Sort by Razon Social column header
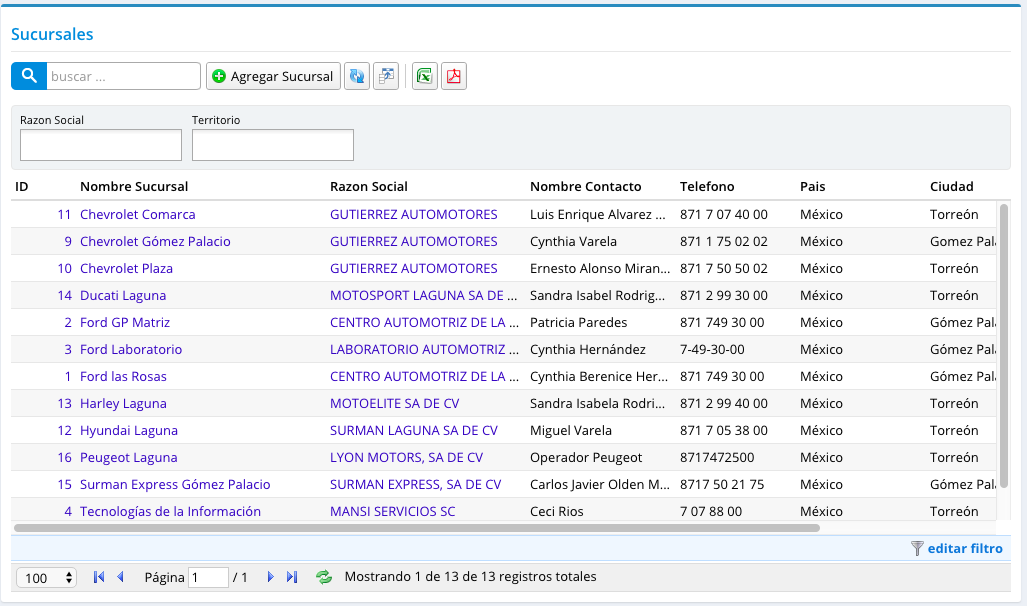 click(369, 187)
